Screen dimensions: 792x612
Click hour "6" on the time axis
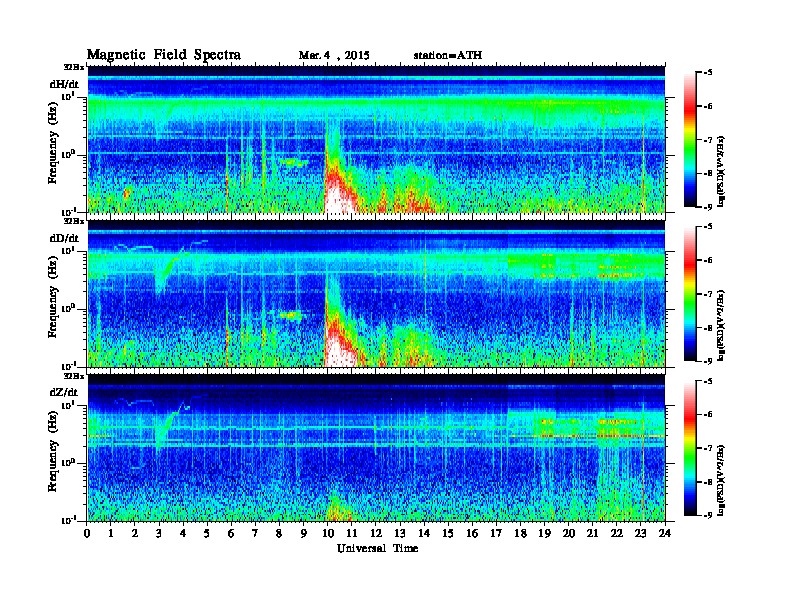[x=231, y=534]
